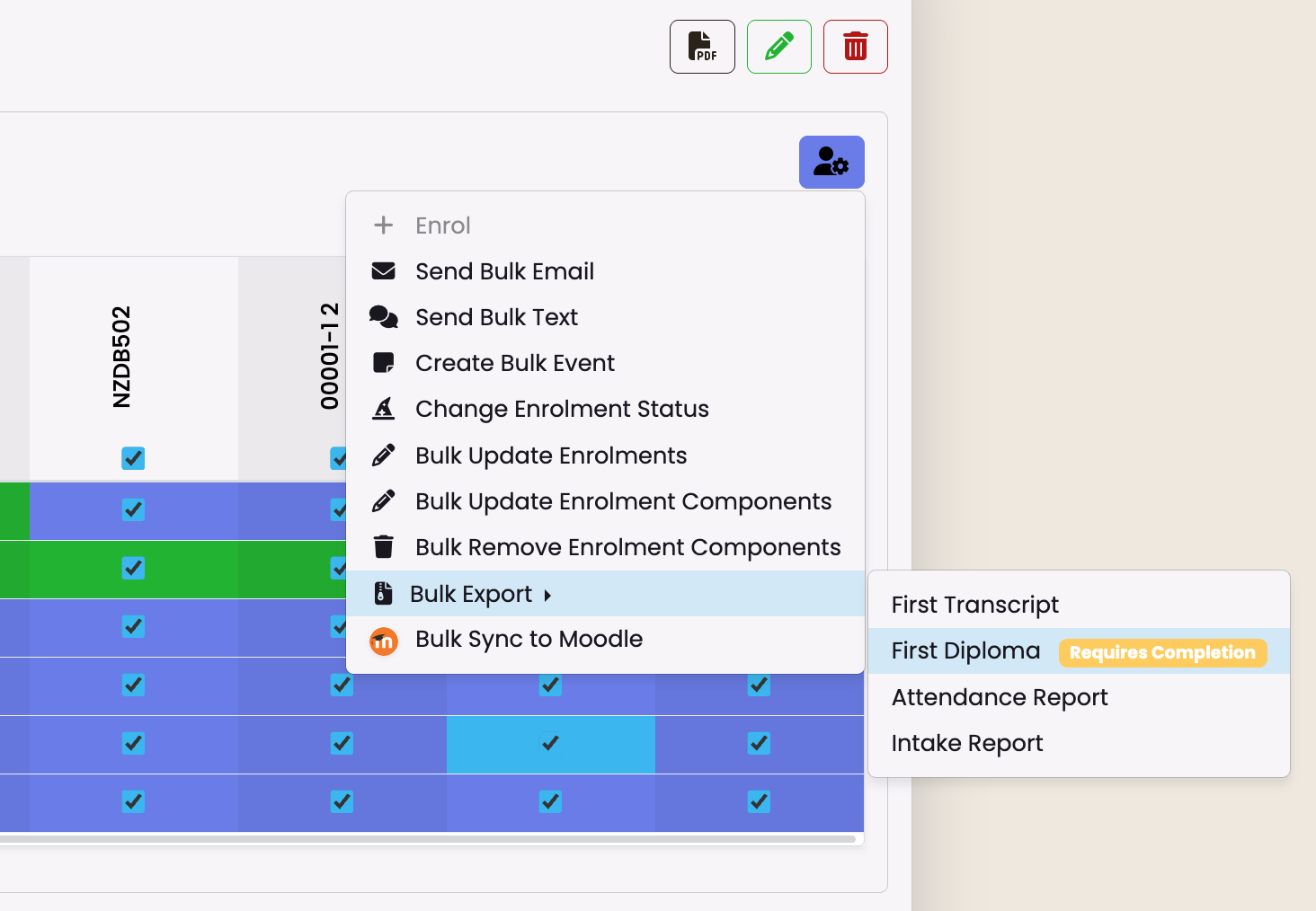Screen dimensions: 1316x911
Task: Click the chat bubbles icon for bulk text
Action: tap(384, 316)
